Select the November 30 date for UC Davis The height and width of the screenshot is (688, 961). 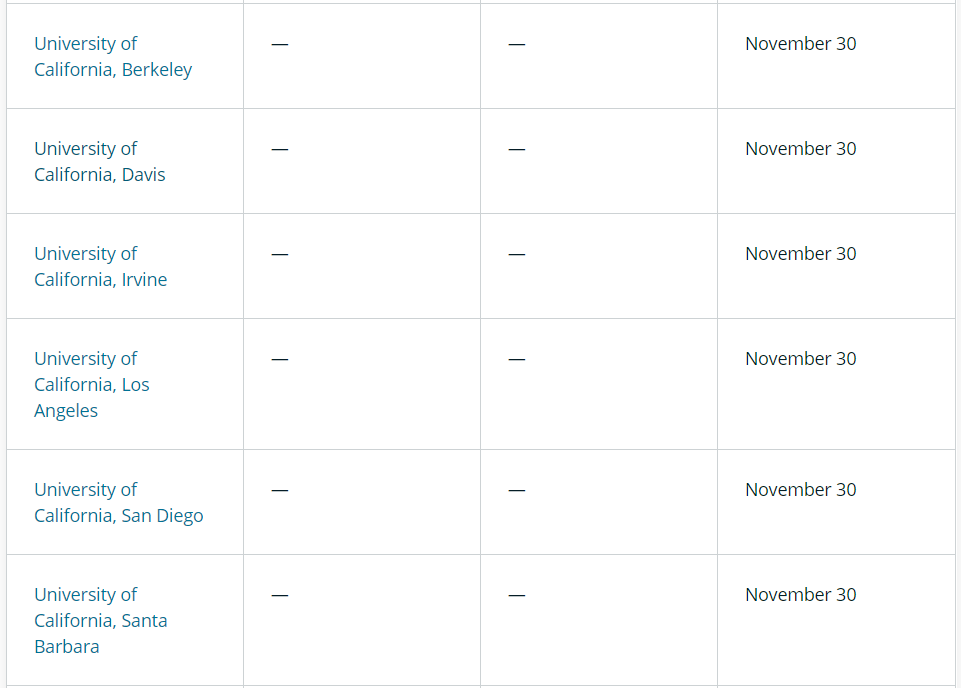pyautogui.click(x=800, y=149)
